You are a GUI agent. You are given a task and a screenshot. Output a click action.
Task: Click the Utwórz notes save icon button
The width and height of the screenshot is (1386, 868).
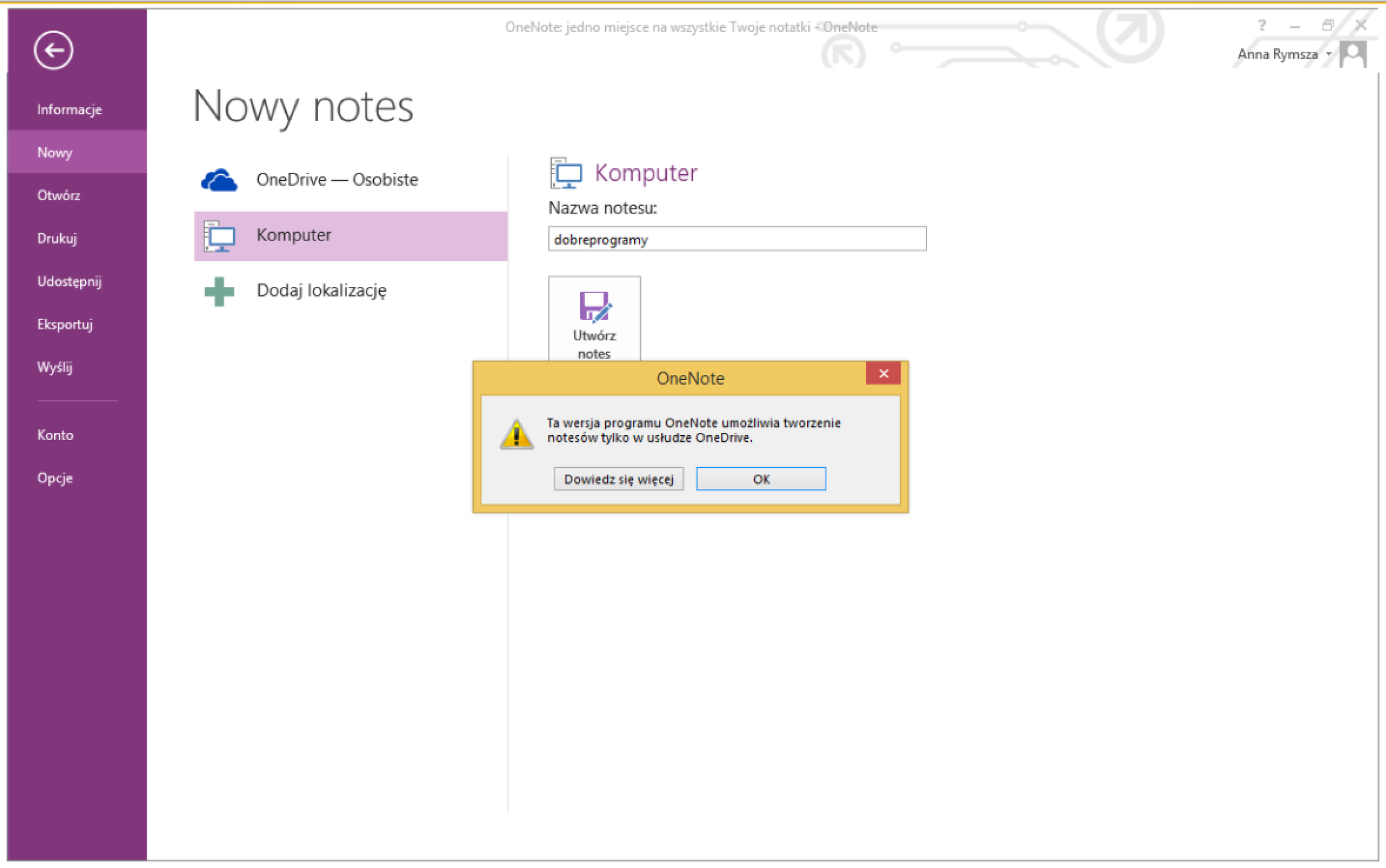pyautogui.click(x=594, y=319)
